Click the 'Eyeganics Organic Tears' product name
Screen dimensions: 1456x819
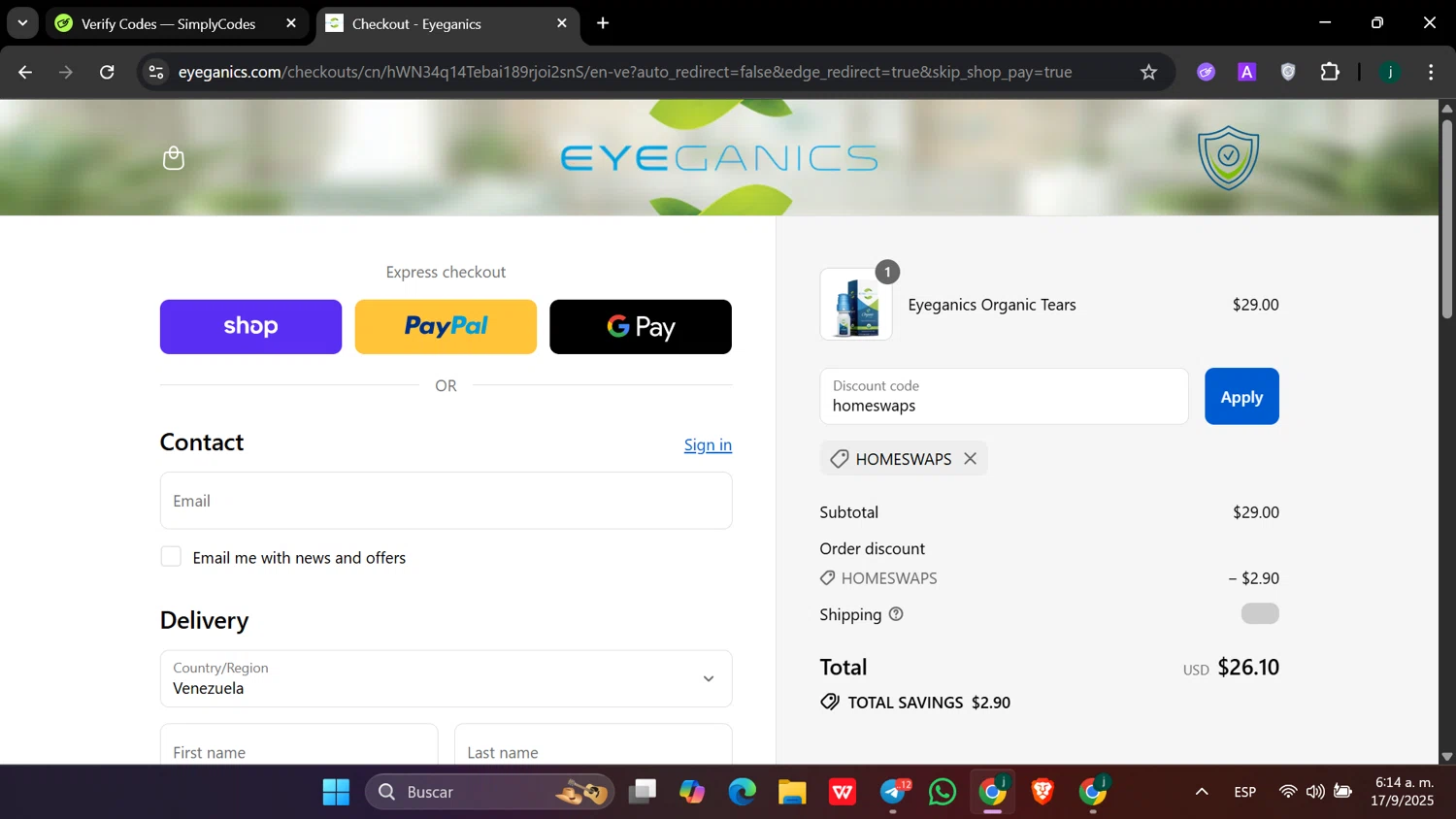click(x=992, y=305)
